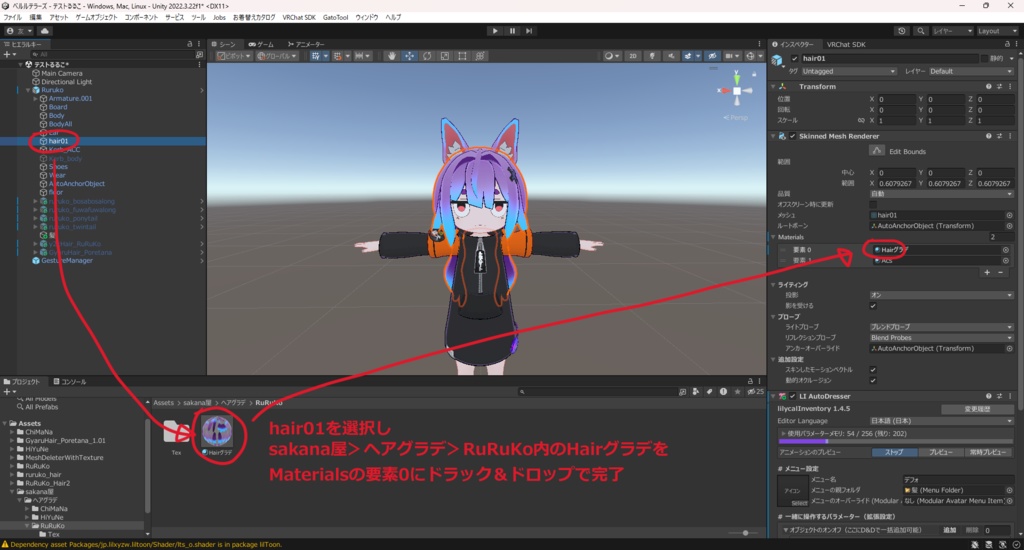Select hair01 in the hierarchy
This screenshot has width=1024, height=550.
[58, 141]
